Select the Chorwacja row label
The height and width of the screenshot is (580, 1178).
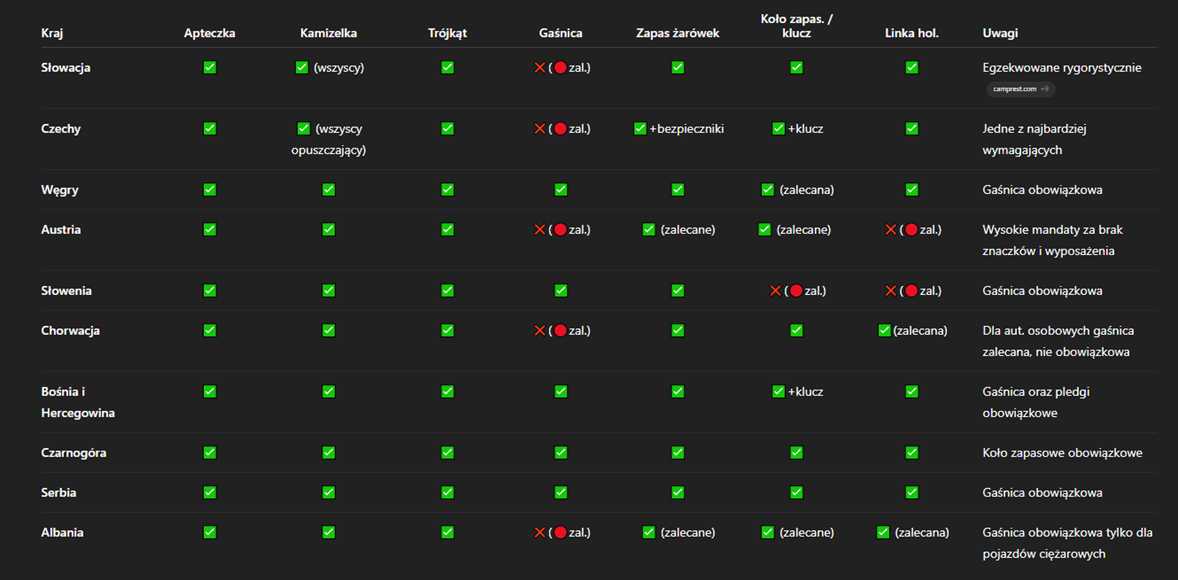70,331
